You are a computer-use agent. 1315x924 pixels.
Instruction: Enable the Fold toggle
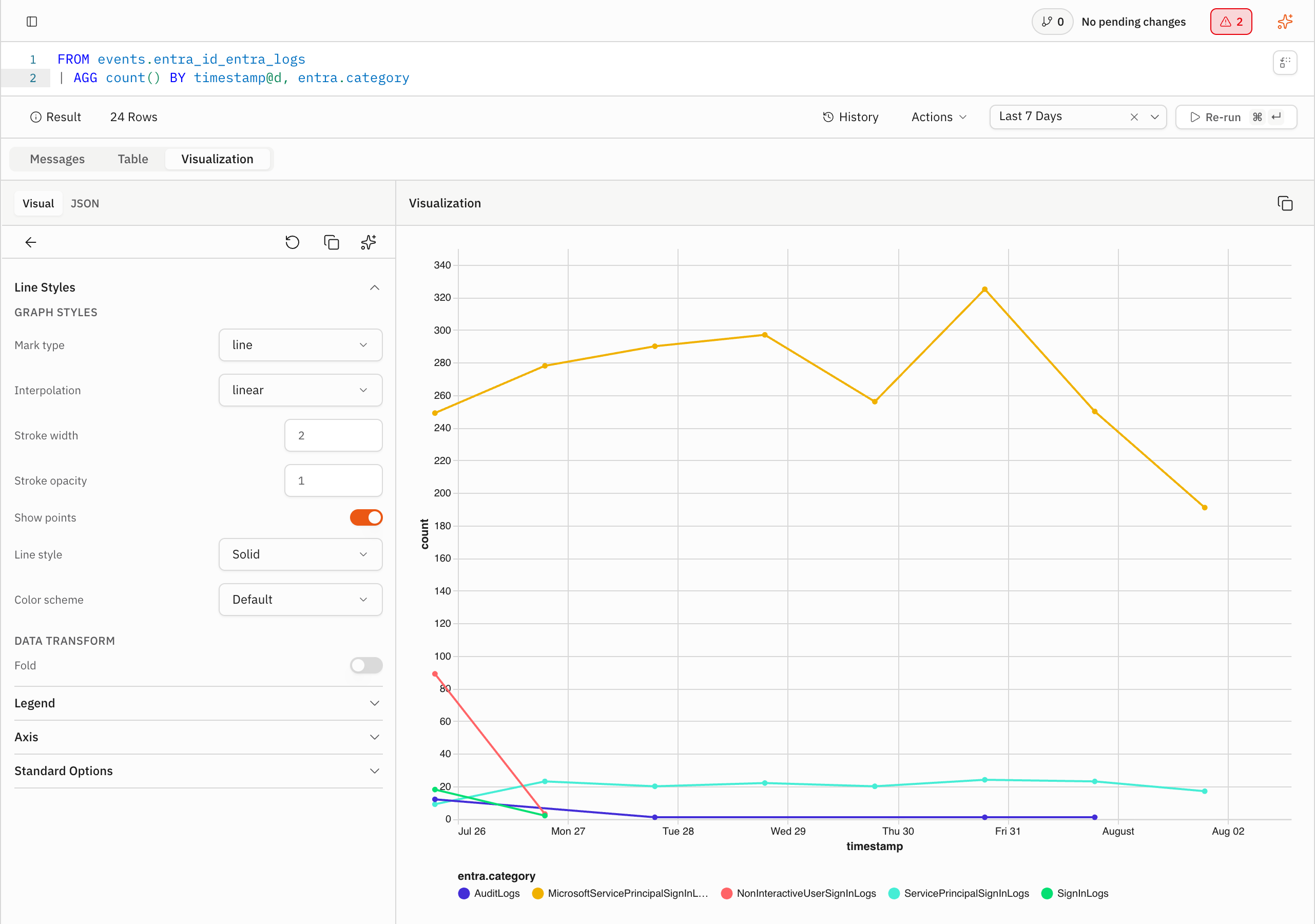click(366, 665)
